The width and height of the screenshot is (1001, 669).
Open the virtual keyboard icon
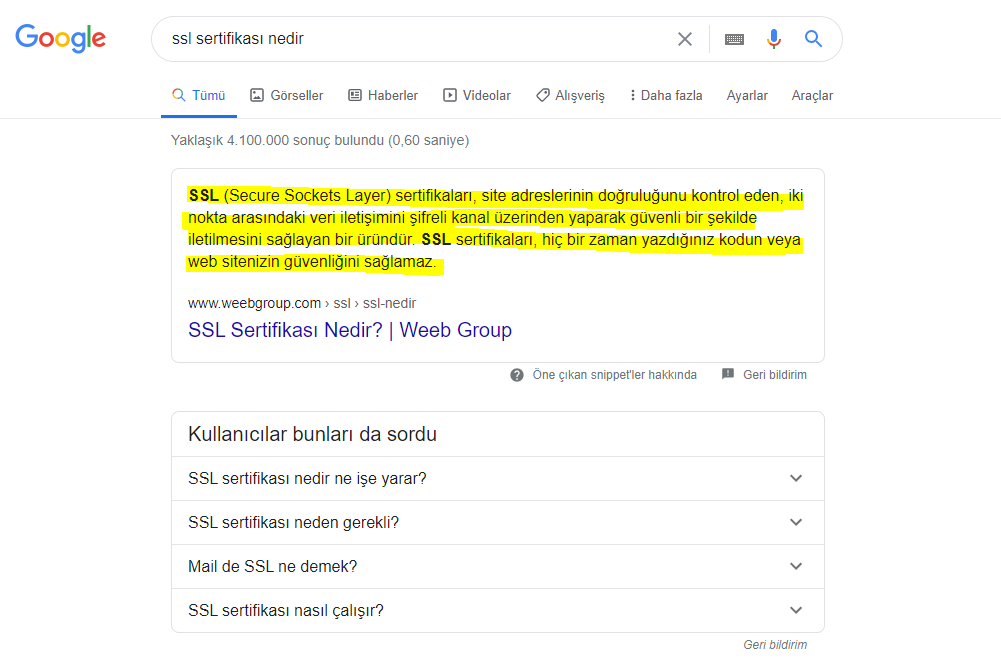click(734, 39)
